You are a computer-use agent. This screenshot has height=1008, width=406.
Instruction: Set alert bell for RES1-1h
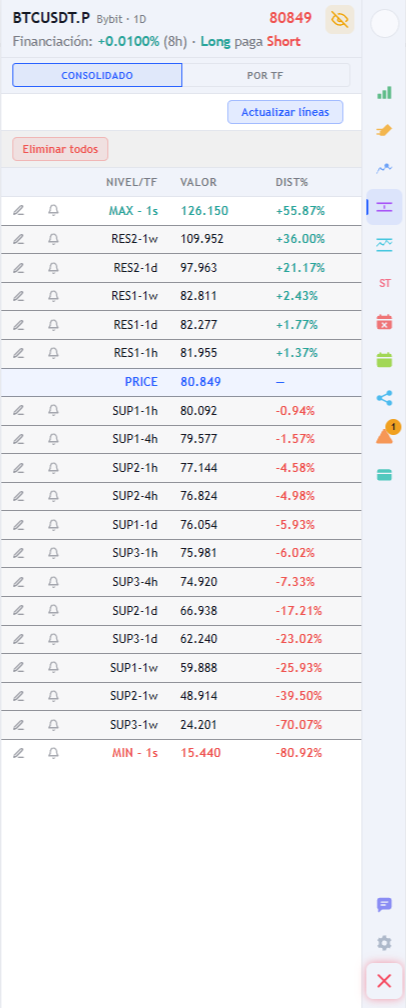[x=53, y=353]
